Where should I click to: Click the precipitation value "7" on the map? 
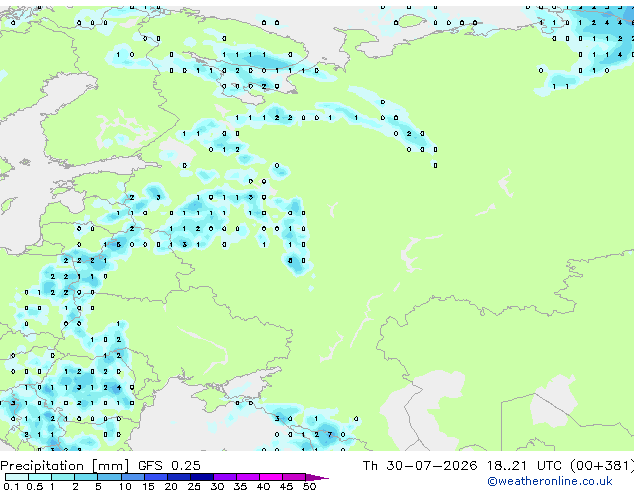click(330, 435)
